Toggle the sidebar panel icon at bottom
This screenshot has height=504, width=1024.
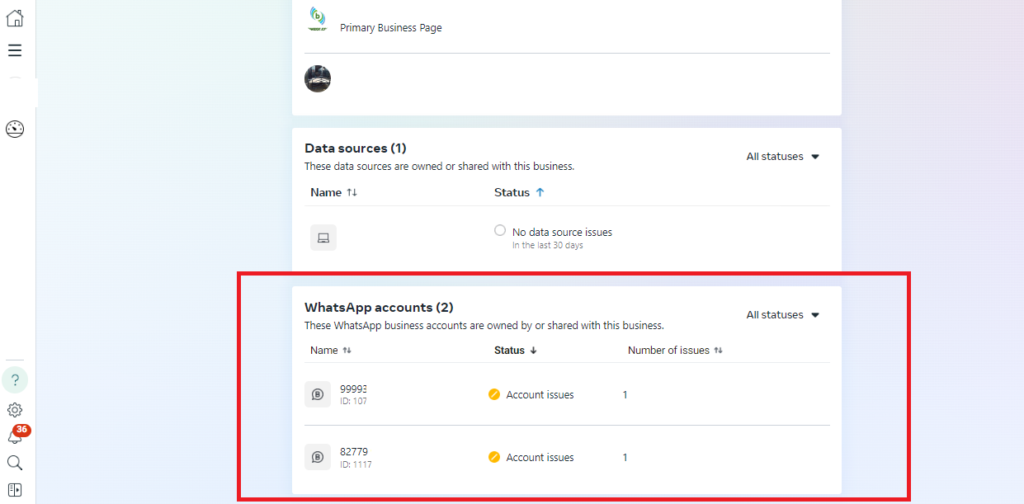click(x=14, y=490)
